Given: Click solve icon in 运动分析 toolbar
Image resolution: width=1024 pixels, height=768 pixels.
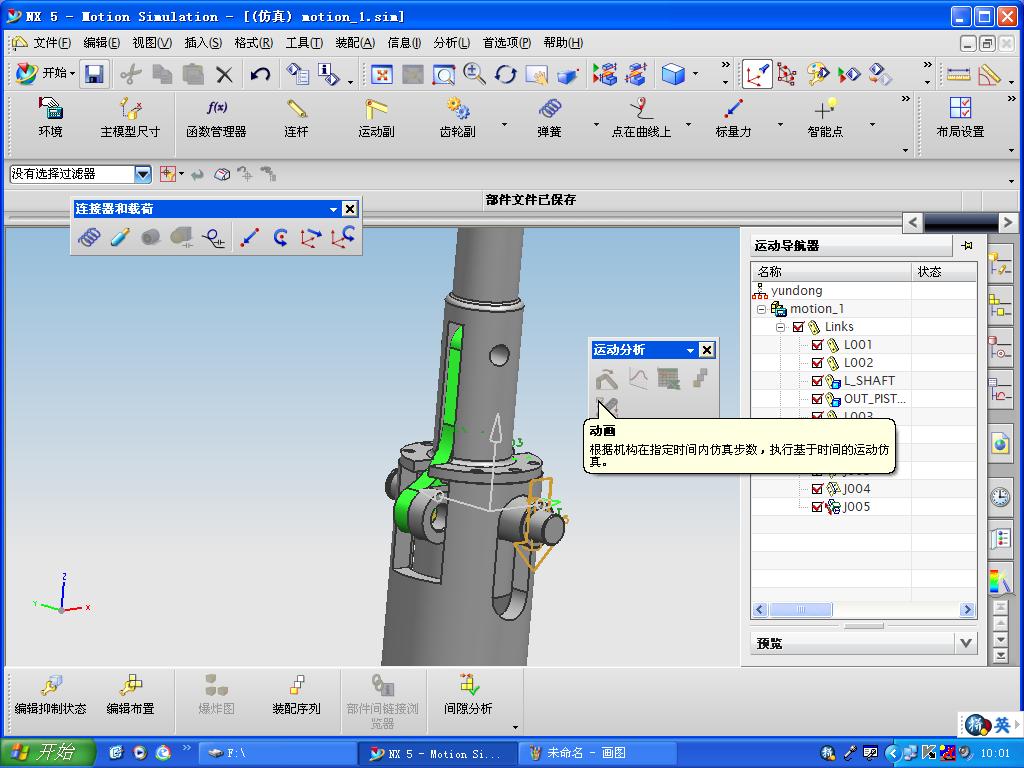Looking at the screenshot, I should tap(607, 378).
